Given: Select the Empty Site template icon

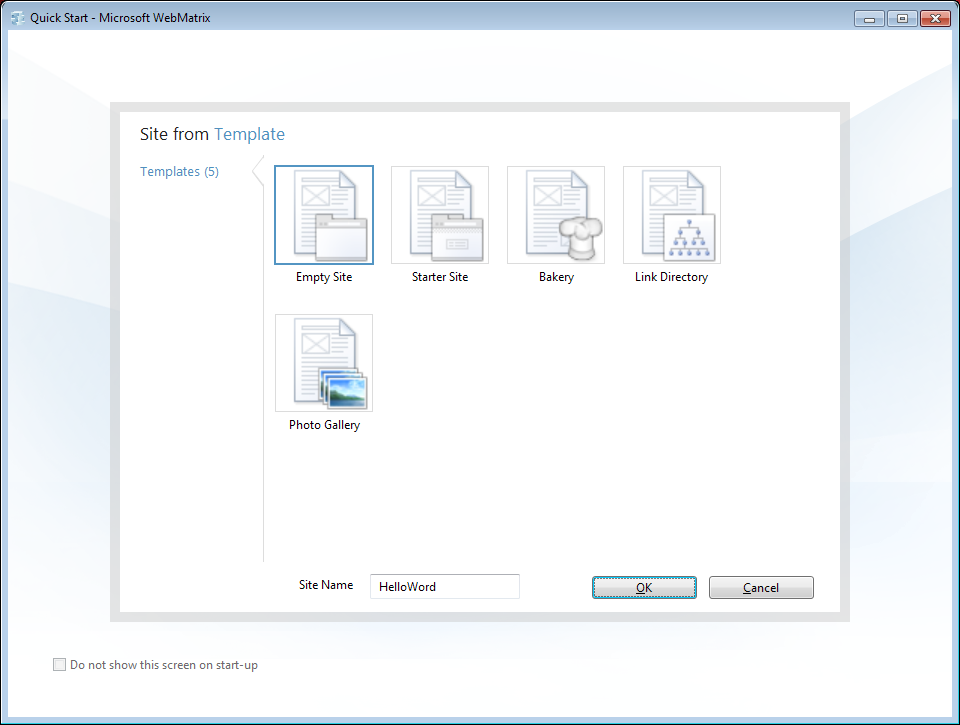Looking at the screenshot, I should [324, 215].
